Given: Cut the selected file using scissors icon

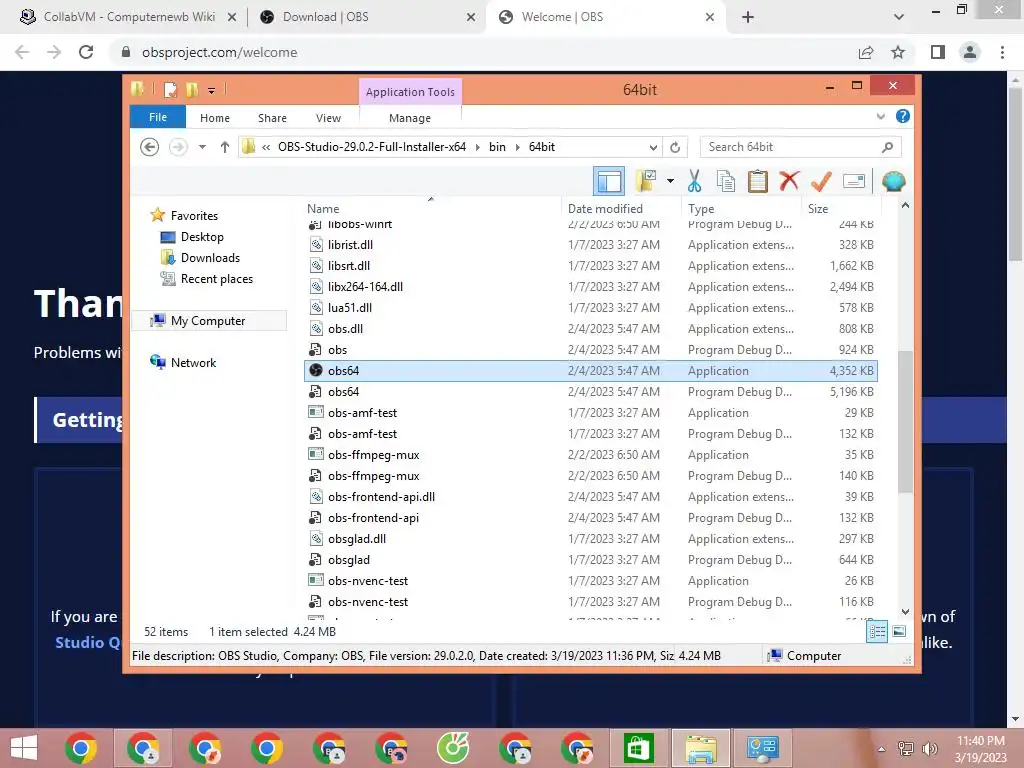Looking at the screenshot, I should [694, 181].
